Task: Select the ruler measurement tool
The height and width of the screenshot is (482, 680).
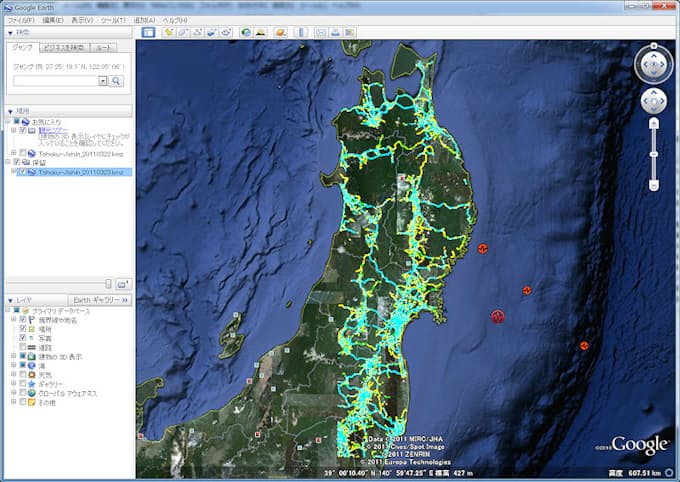Action: pos(303,33)
